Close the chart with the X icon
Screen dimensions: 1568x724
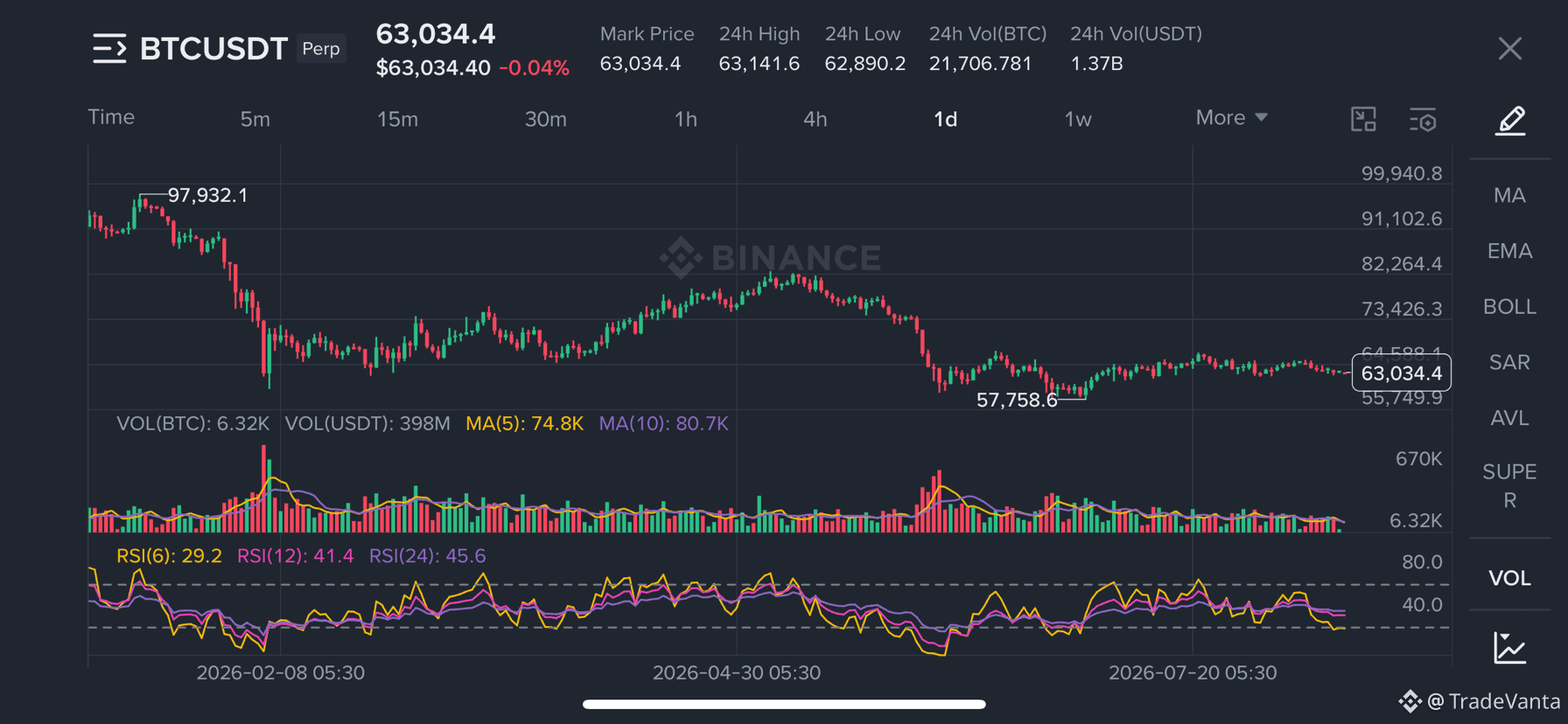(1509, 49)
